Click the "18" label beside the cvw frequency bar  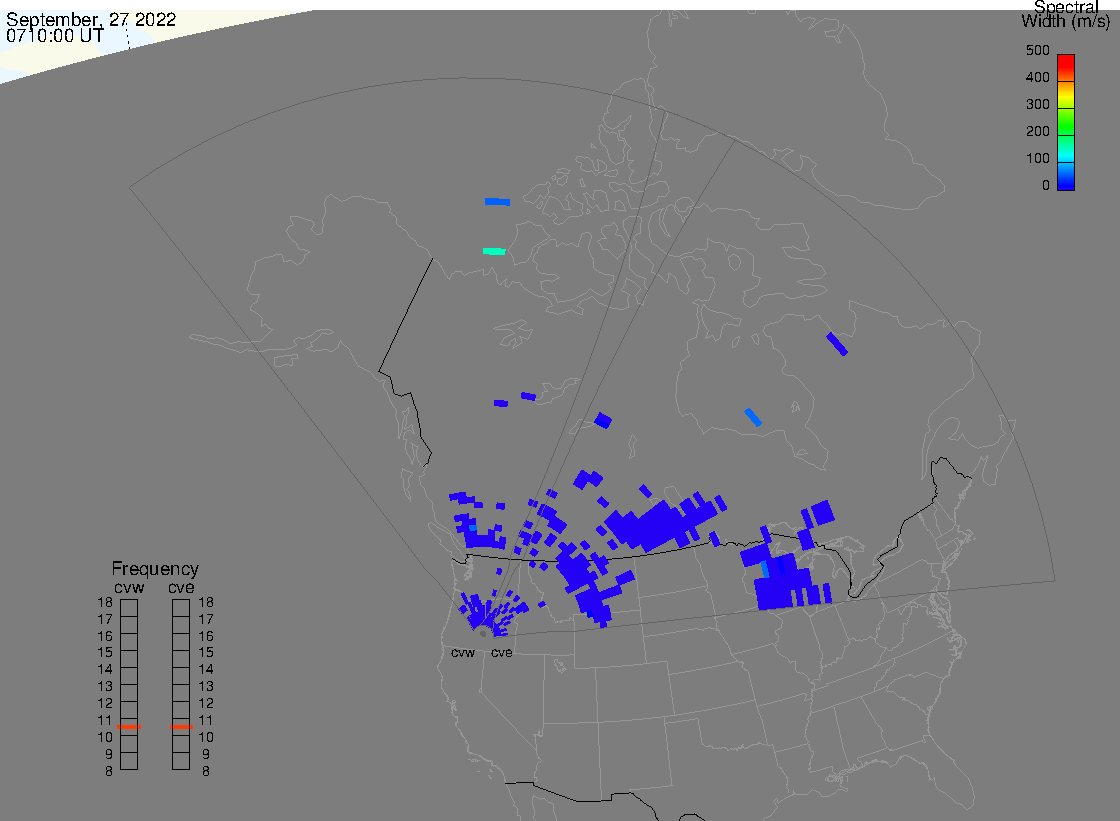point(105,602)
